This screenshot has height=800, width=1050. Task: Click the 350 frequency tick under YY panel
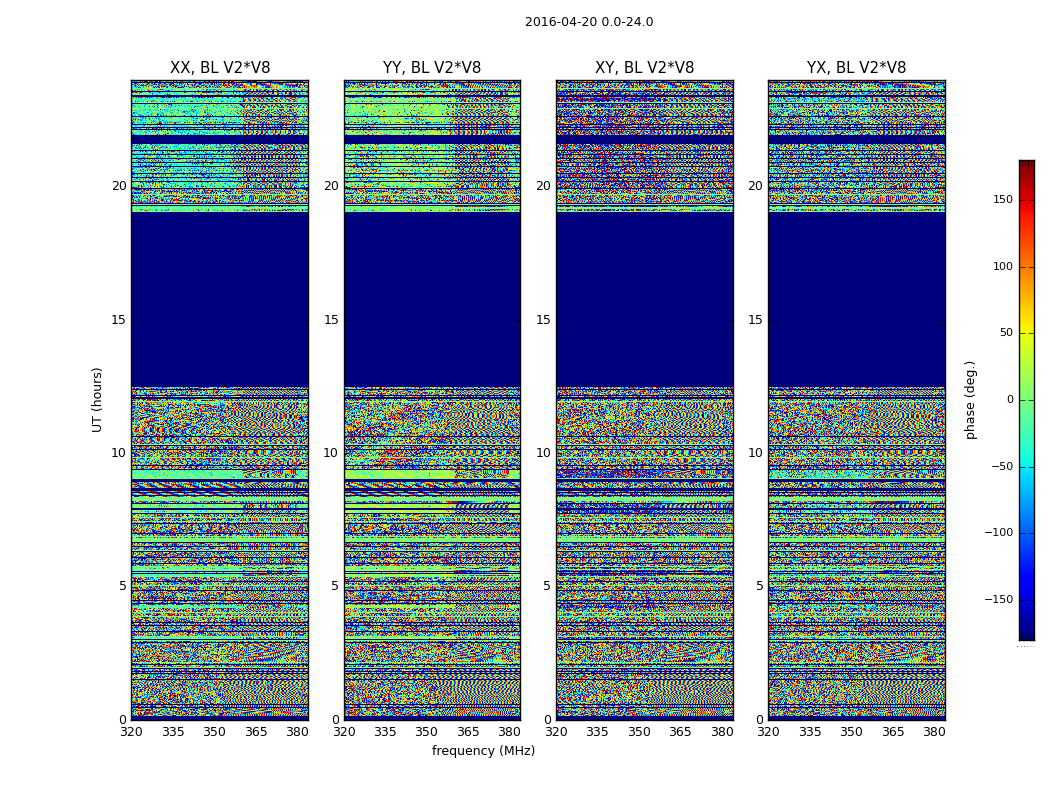click(427, 732)
